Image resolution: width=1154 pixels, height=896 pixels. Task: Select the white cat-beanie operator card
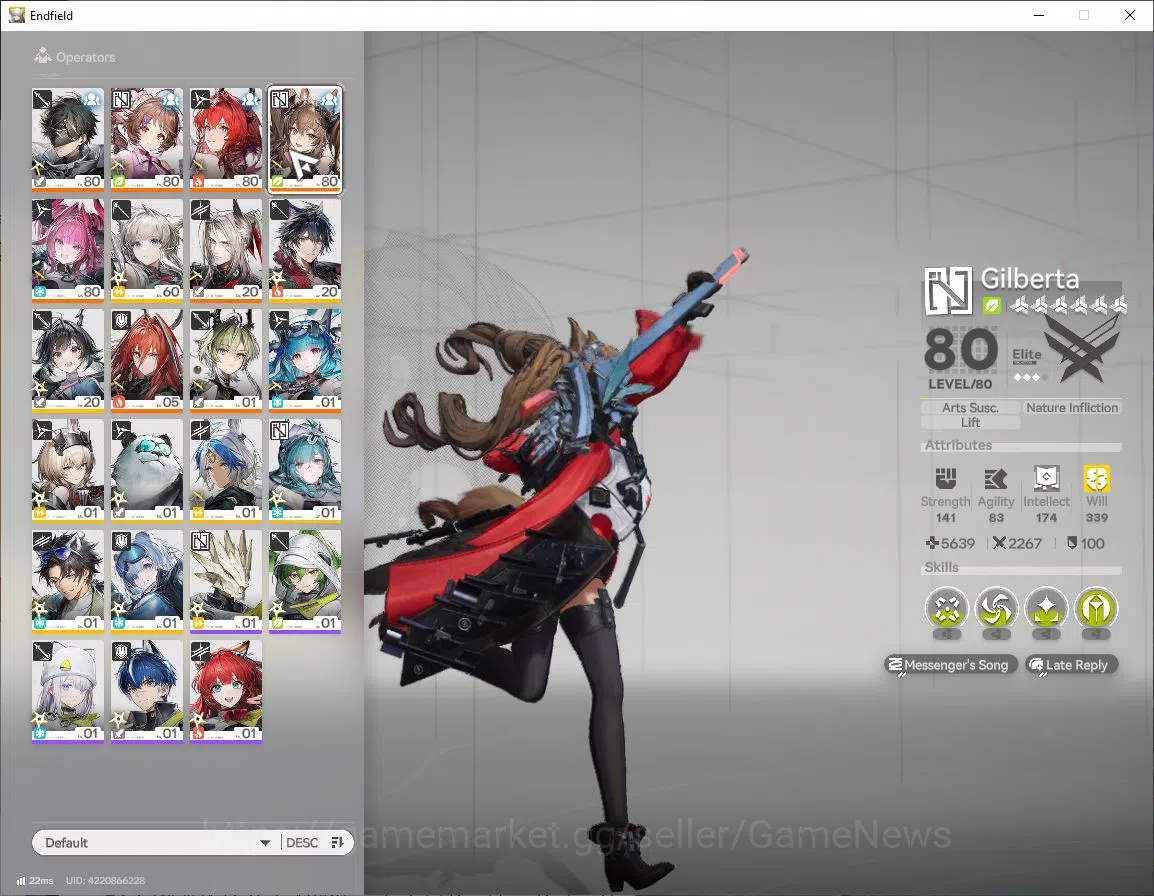(68, 691)
